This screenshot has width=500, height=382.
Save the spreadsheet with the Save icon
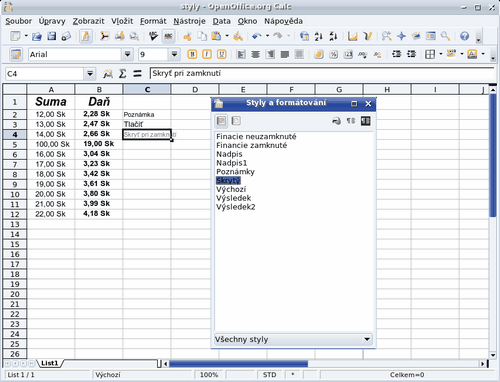(51, 36)
